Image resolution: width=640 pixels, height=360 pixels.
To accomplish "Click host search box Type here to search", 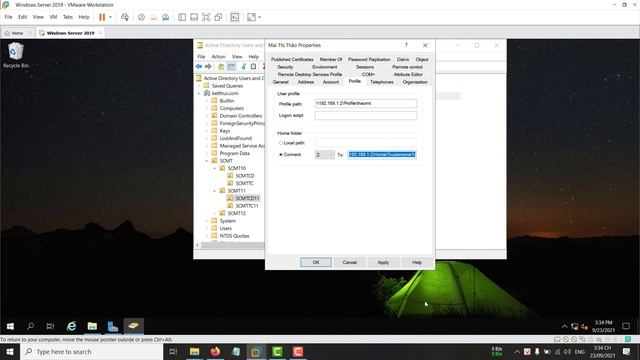I will [92, 351].
